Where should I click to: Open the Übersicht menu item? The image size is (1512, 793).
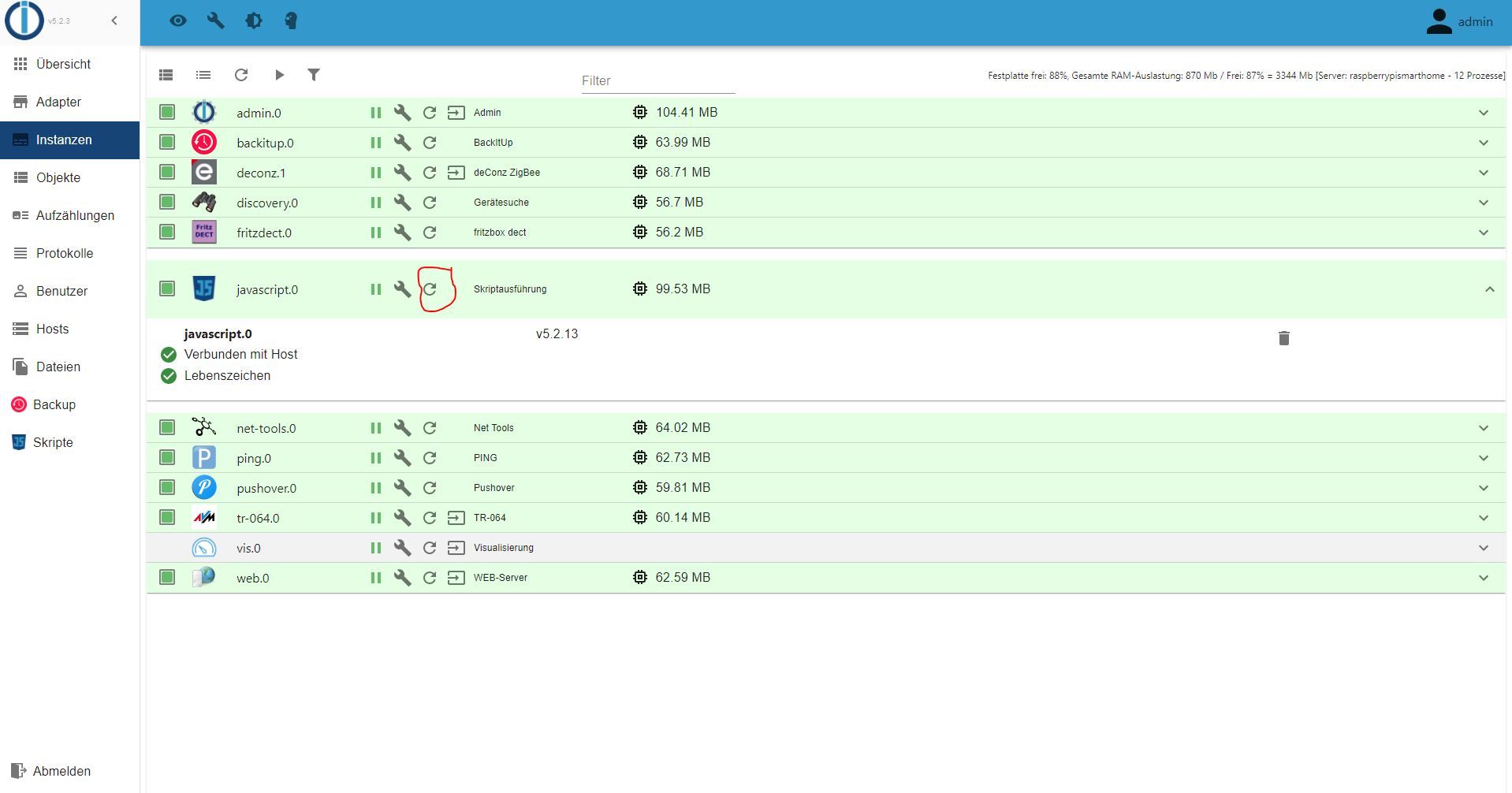[69, 64]
